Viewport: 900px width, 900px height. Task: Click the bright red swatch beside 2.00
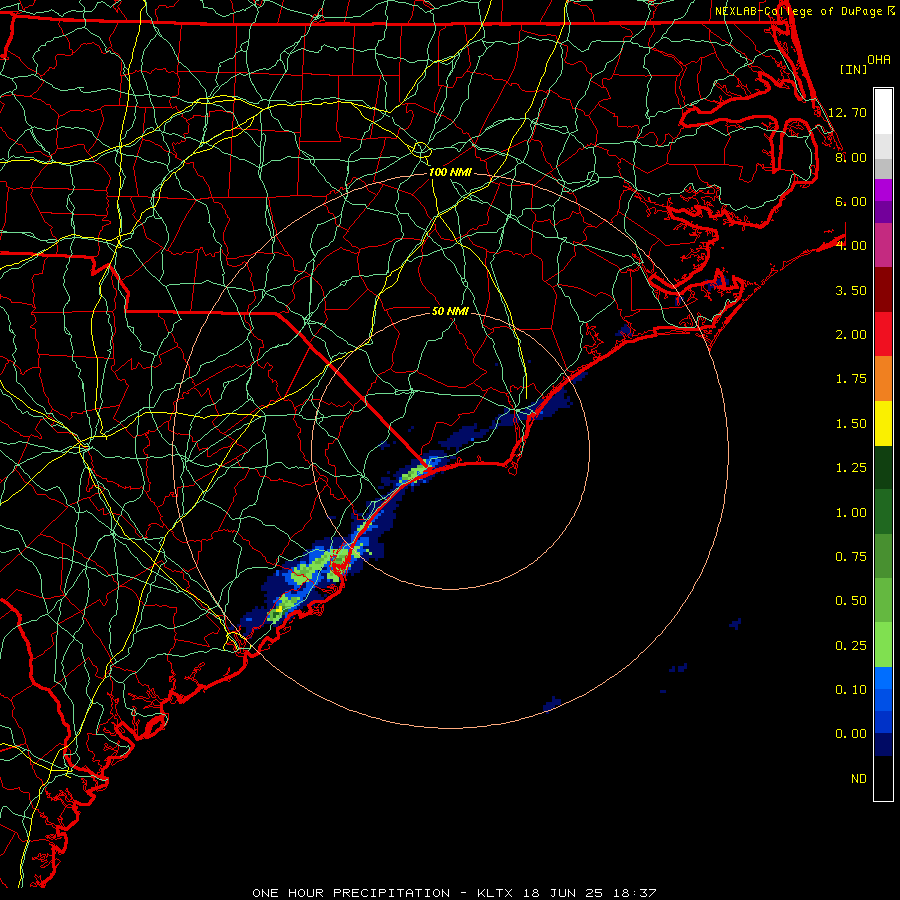coord(883,334)
